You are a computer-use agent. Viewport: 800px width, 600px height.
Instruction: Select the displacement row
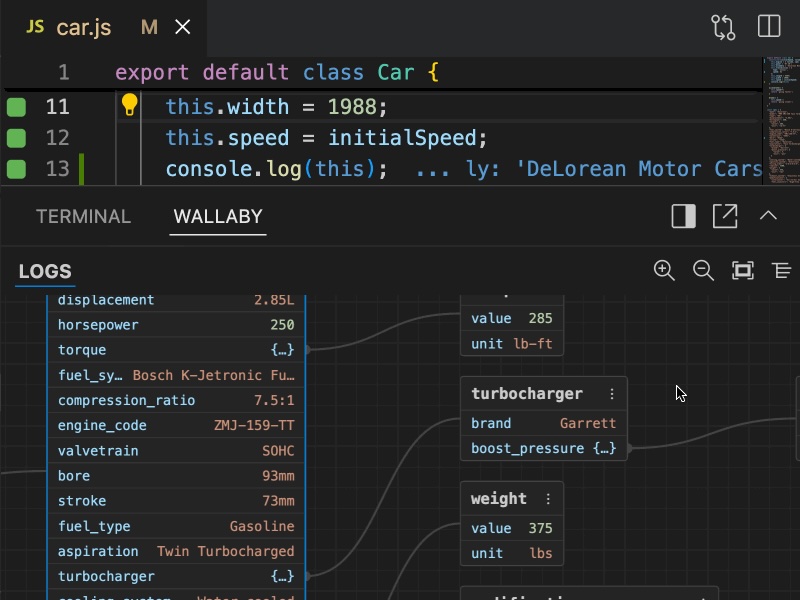click(x=176, y=301)
